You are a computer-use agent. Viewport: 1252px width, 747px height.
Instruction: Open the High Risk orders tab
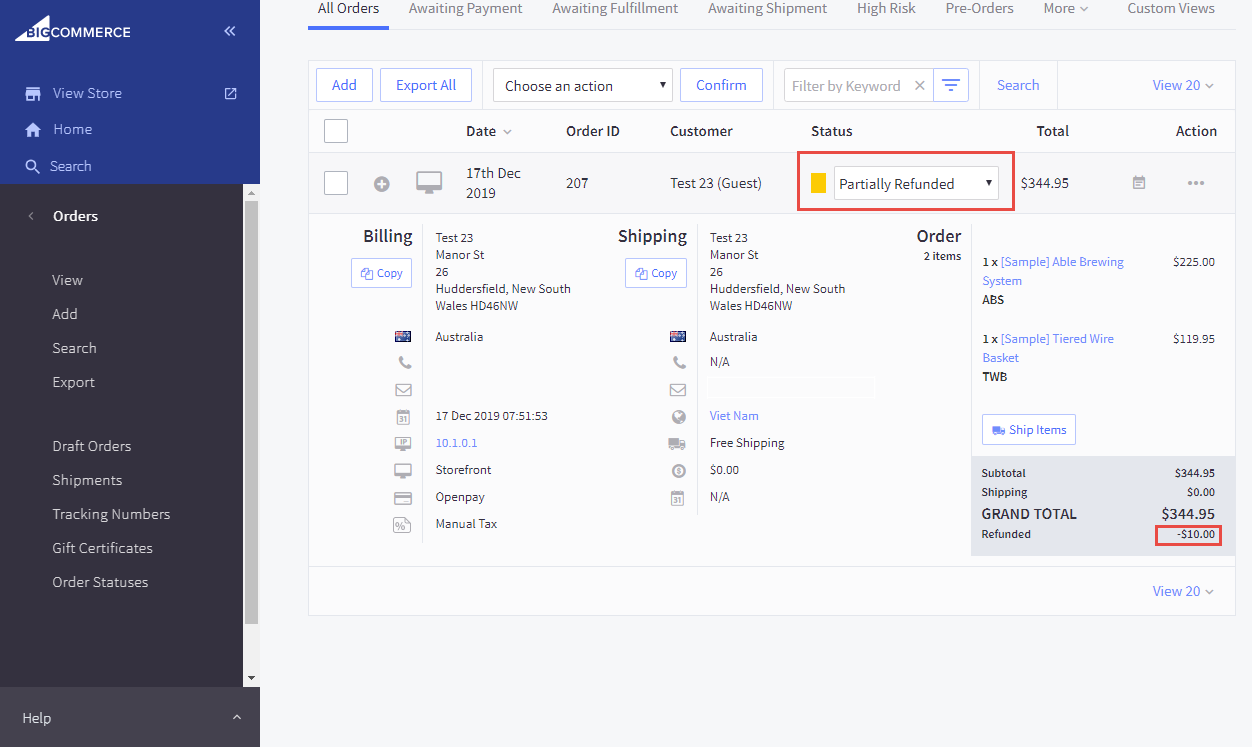pos(886,9)
